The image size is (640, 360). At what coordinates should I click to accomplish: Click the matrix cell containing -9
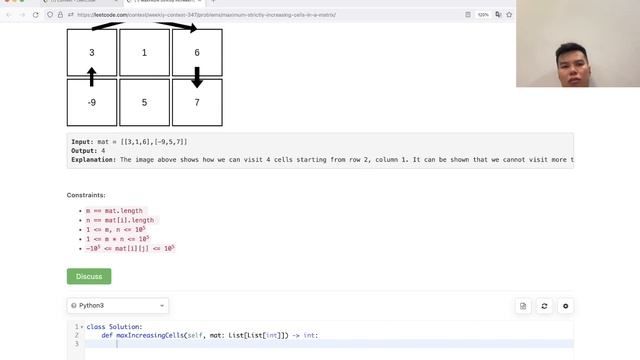tap(92, 102)
